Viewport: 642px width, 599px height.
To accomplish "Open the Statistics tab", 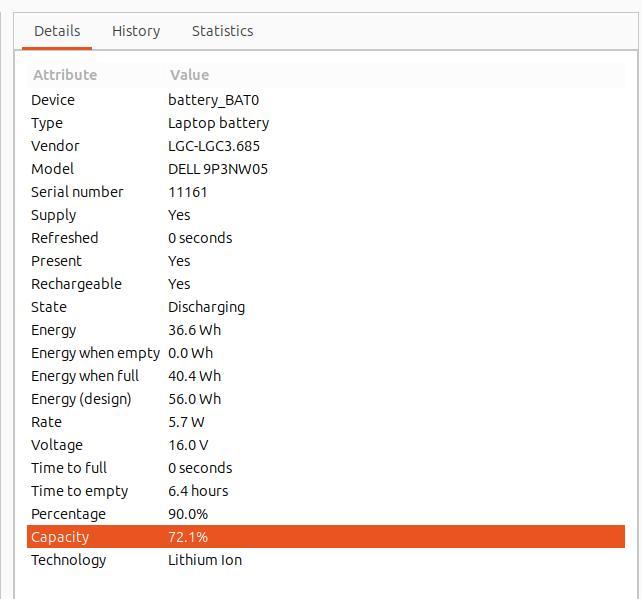I will point(222,31).
